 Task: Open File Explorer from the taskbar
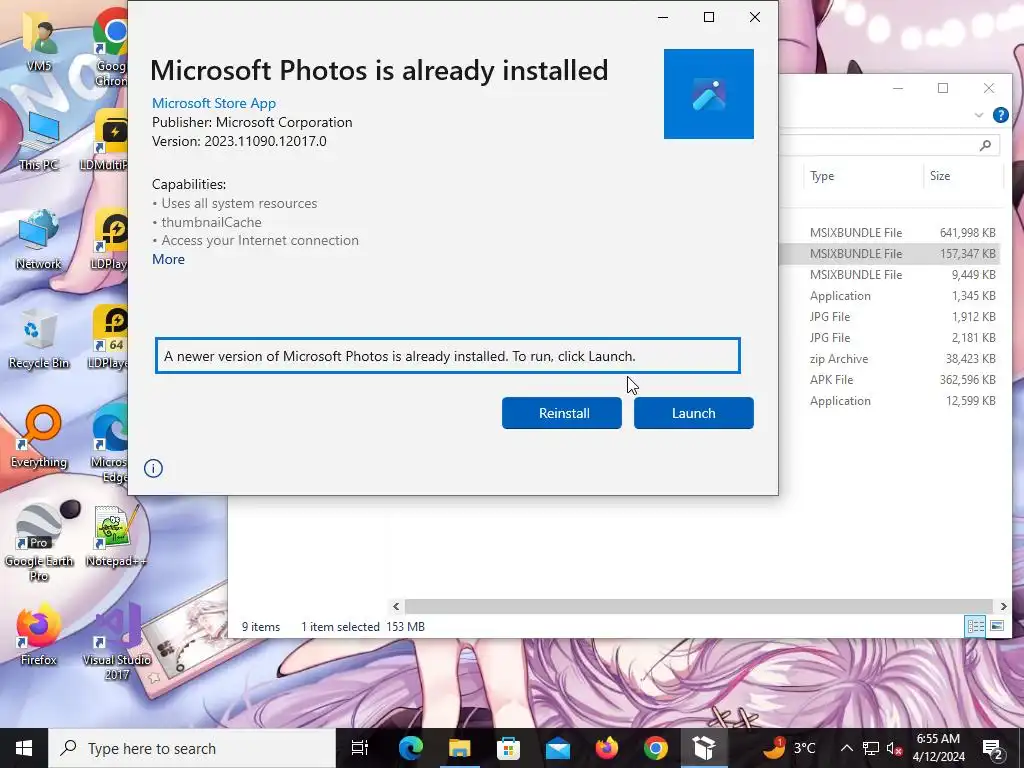tap(459, 748)
